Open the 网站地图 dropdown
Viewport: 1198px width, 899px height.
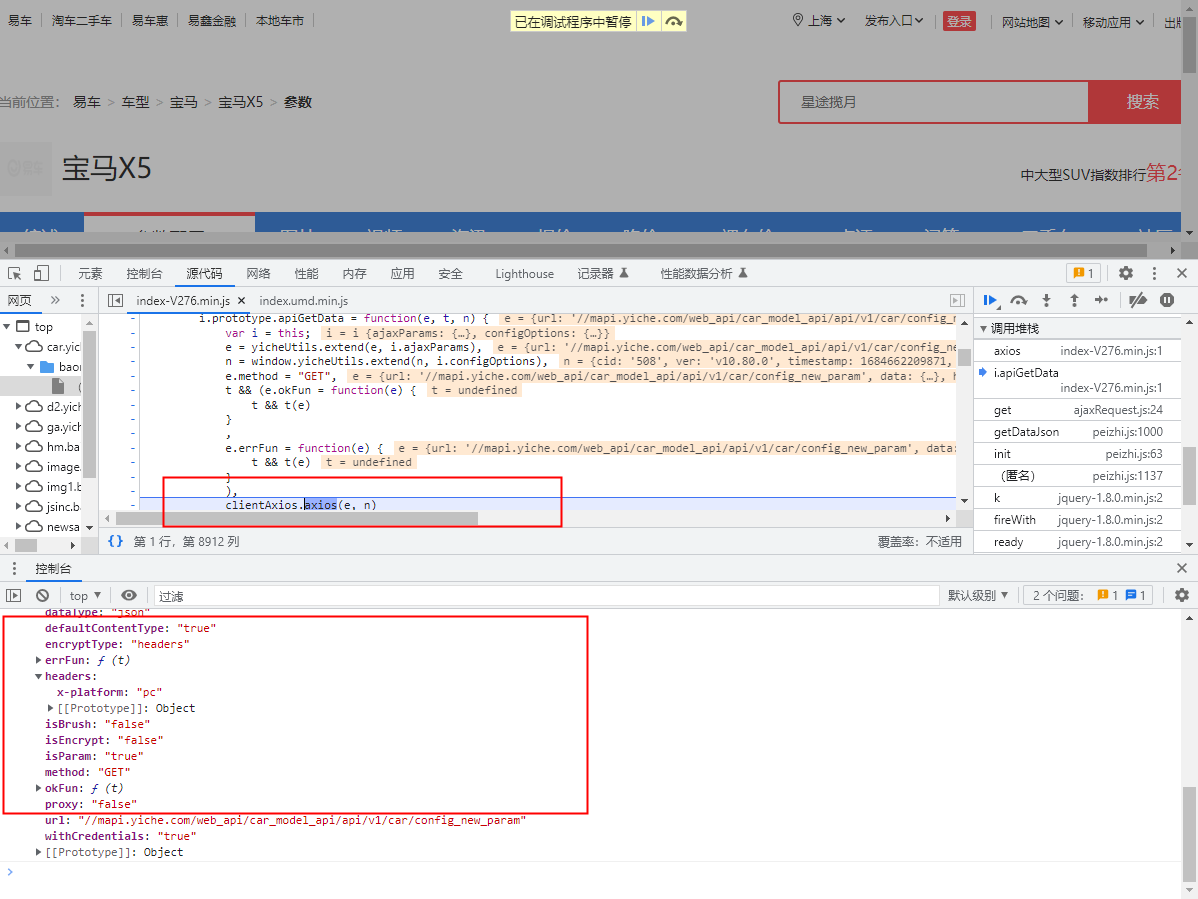coord(1032,22)
